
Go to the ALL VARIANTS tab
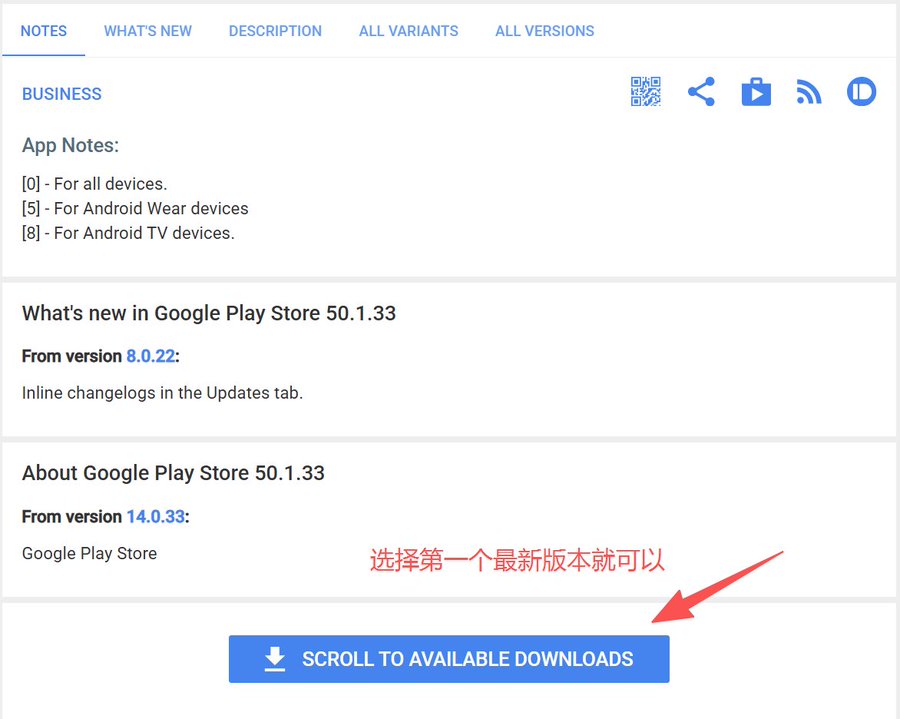[408, 31]
